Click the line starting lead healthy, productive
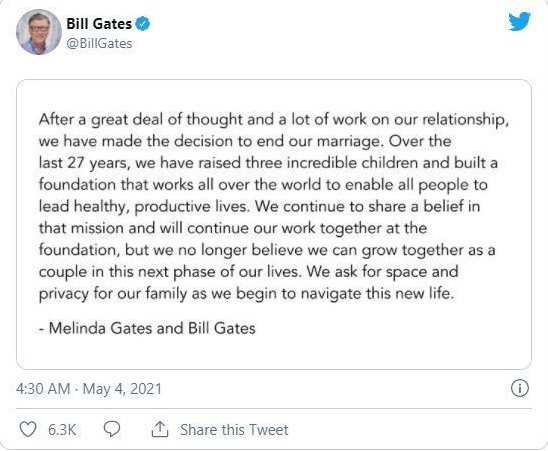Screen dimensions: 548x451 (259, 207)
